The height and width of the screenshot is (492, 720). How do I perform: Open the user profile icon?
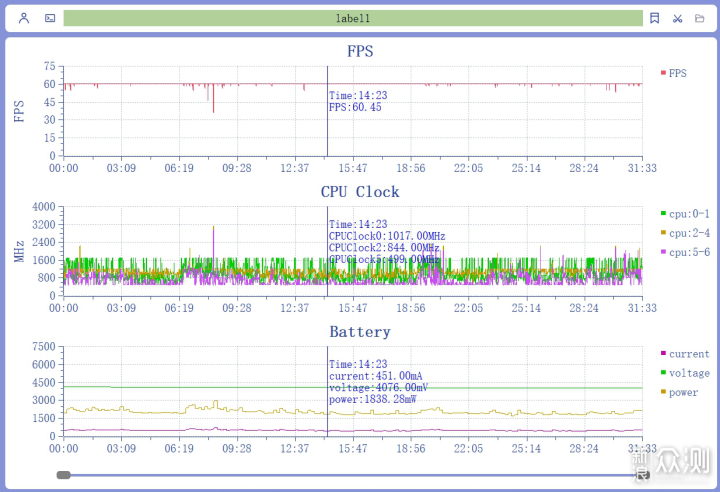(24, 18)
